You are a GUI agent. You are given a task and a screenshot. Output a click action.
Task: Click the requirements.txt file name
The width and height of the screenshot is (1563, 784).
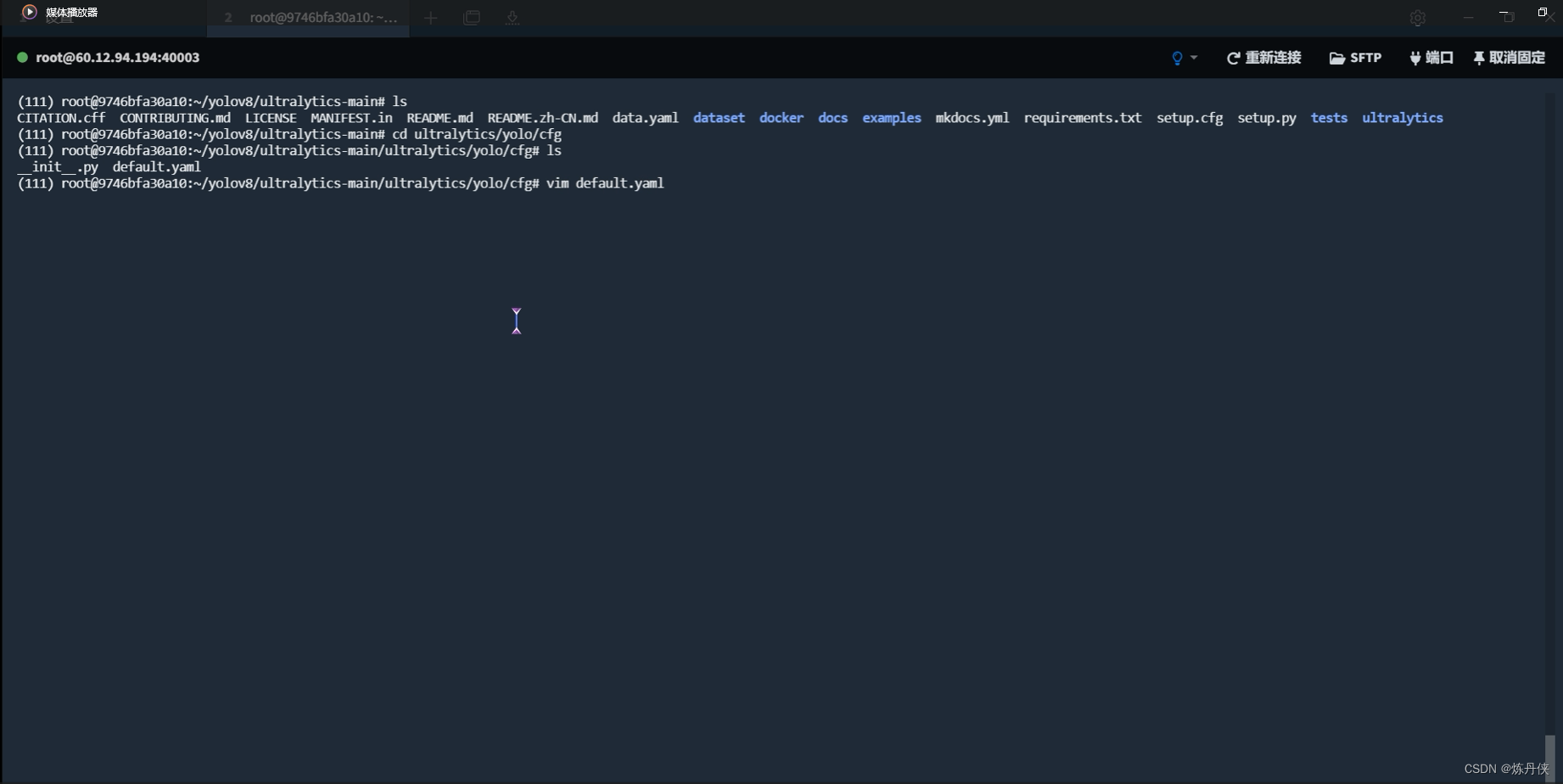[x=1083, y=118]
